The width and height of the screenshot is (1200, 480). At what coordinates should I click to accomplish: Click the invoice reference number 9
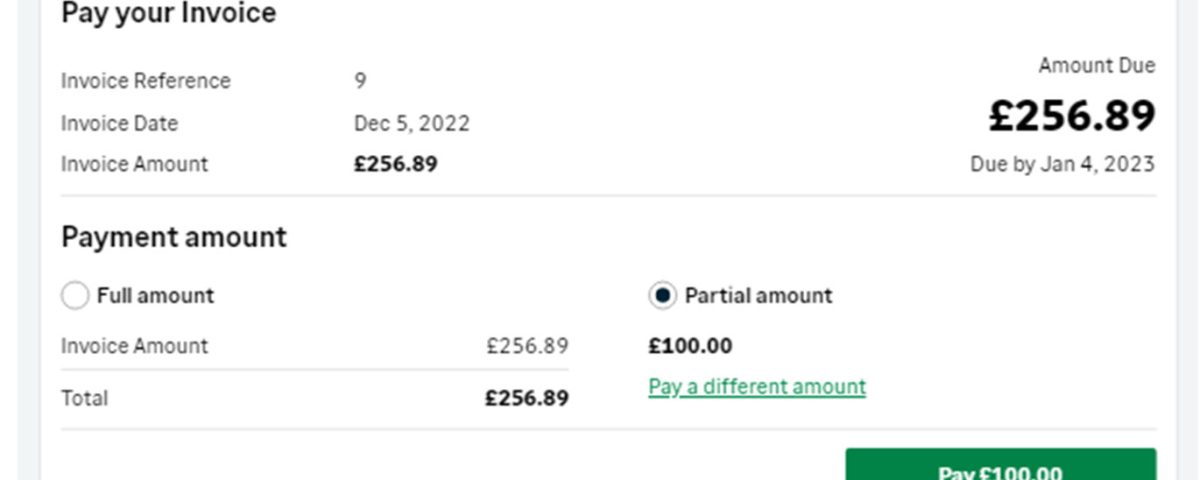360,81
